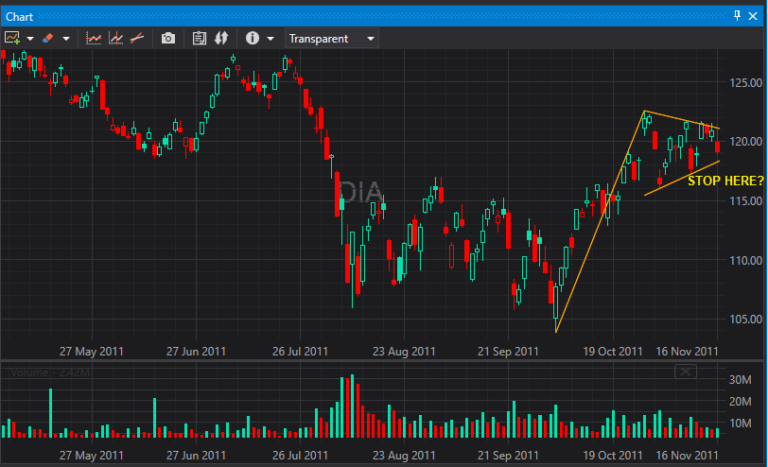
Task: Close the Volume sub-panel with X
Action: [x=685, y=372]
